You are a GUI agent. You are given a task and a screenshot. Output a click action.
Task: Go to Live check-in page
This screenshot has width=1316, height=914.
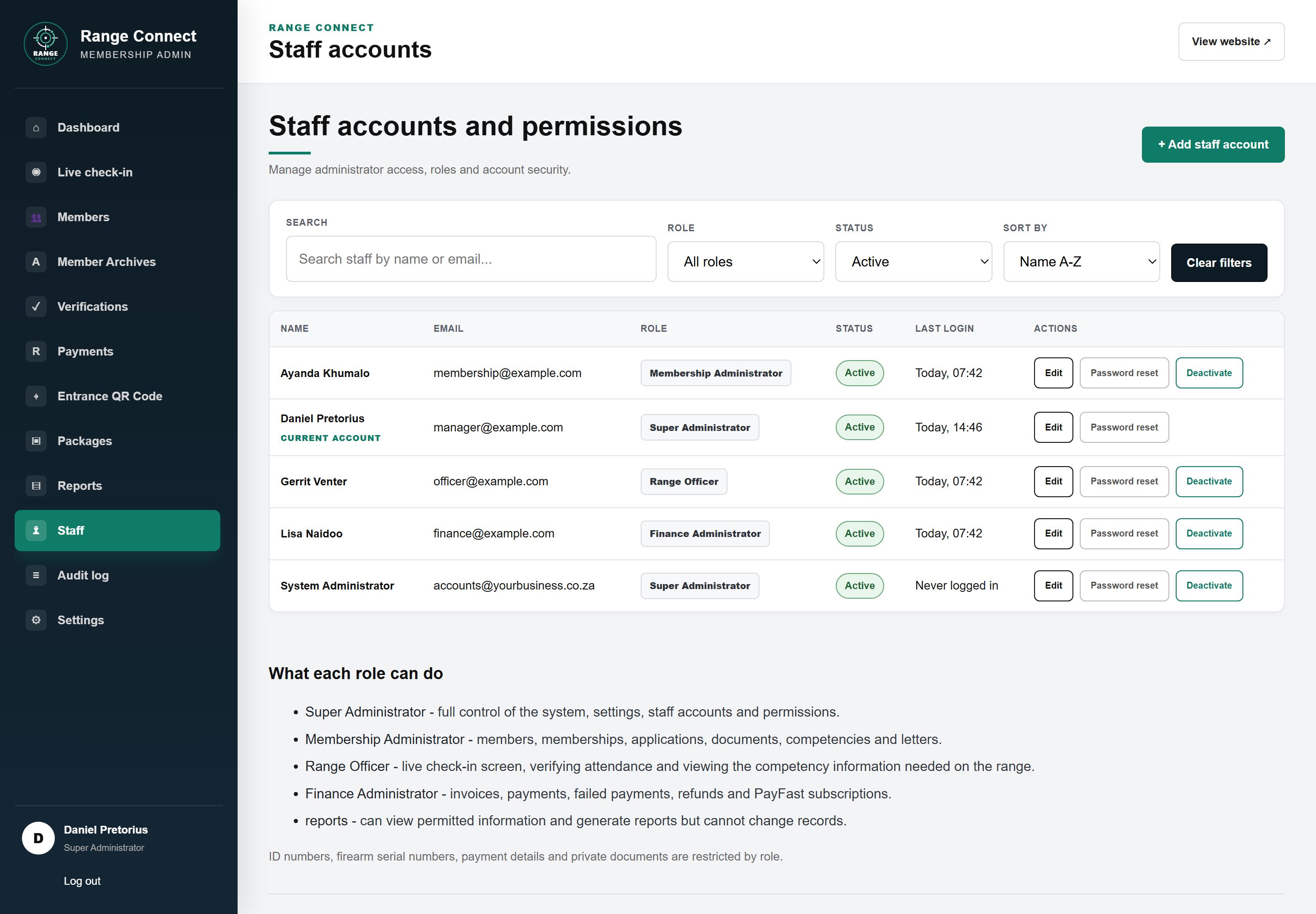point(117,172)
